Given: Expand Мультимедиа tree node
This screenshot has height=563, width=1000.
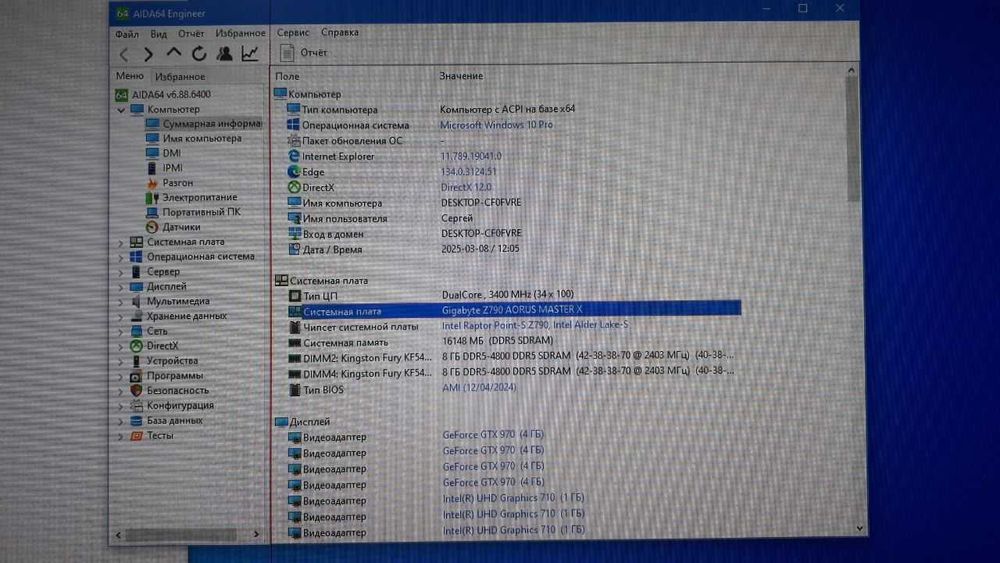Looking at the screenshot, I should click(x=121, y=302).
